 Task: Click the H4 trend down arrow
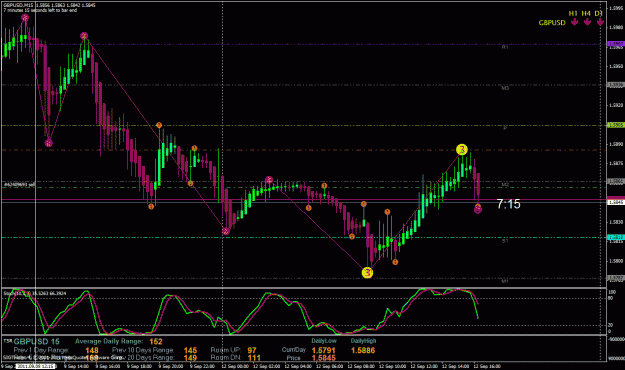(587, 22)
